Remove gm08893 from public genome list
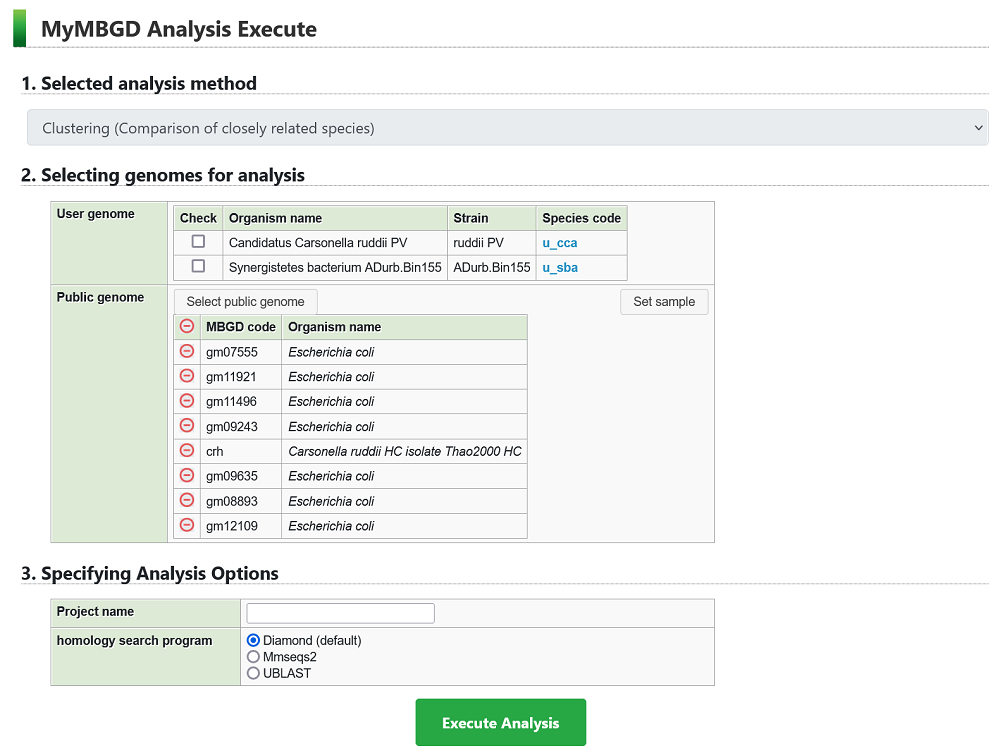This screenshot has height=753, width=1000. click(x=186, y=501)
